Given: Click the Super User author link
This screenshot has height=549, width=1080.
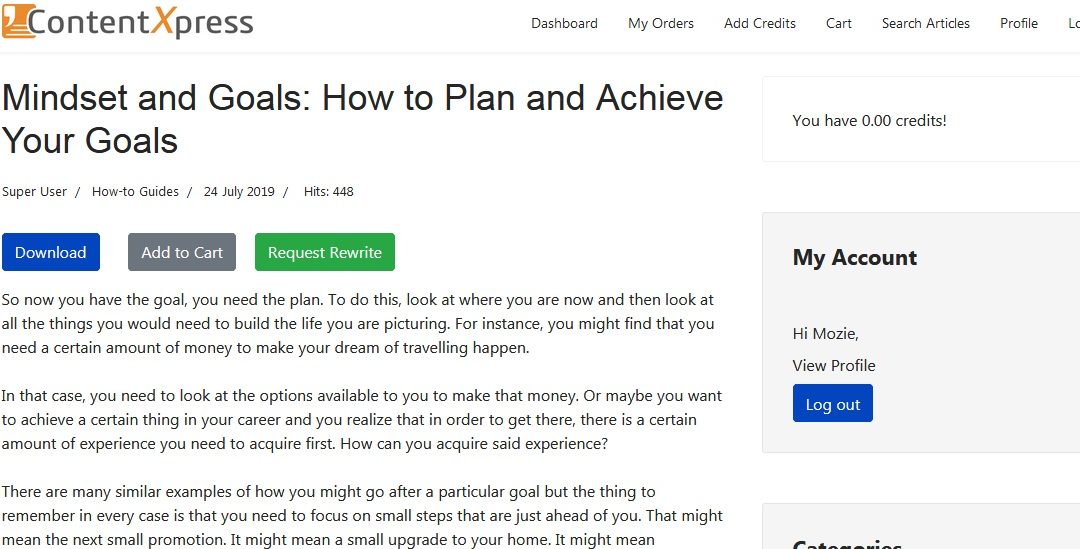Looking at the screenshot, I should [x=34, y=191].
